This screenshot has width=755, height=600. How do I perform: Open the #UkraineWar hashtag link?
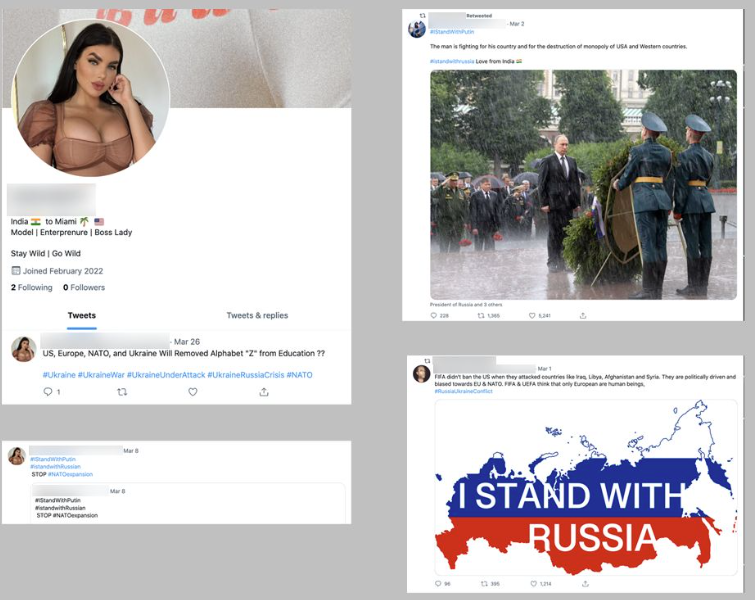pos(101,375)
